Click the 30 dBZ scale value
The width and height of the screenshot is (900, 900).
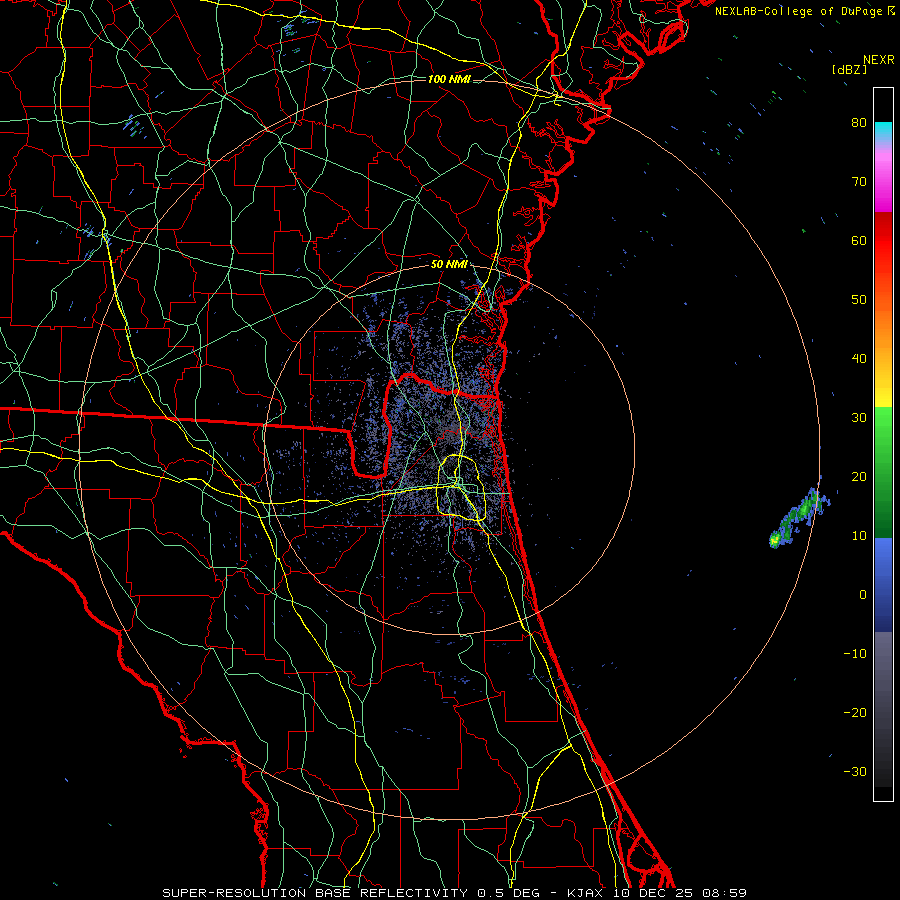[x=859, y=417]
